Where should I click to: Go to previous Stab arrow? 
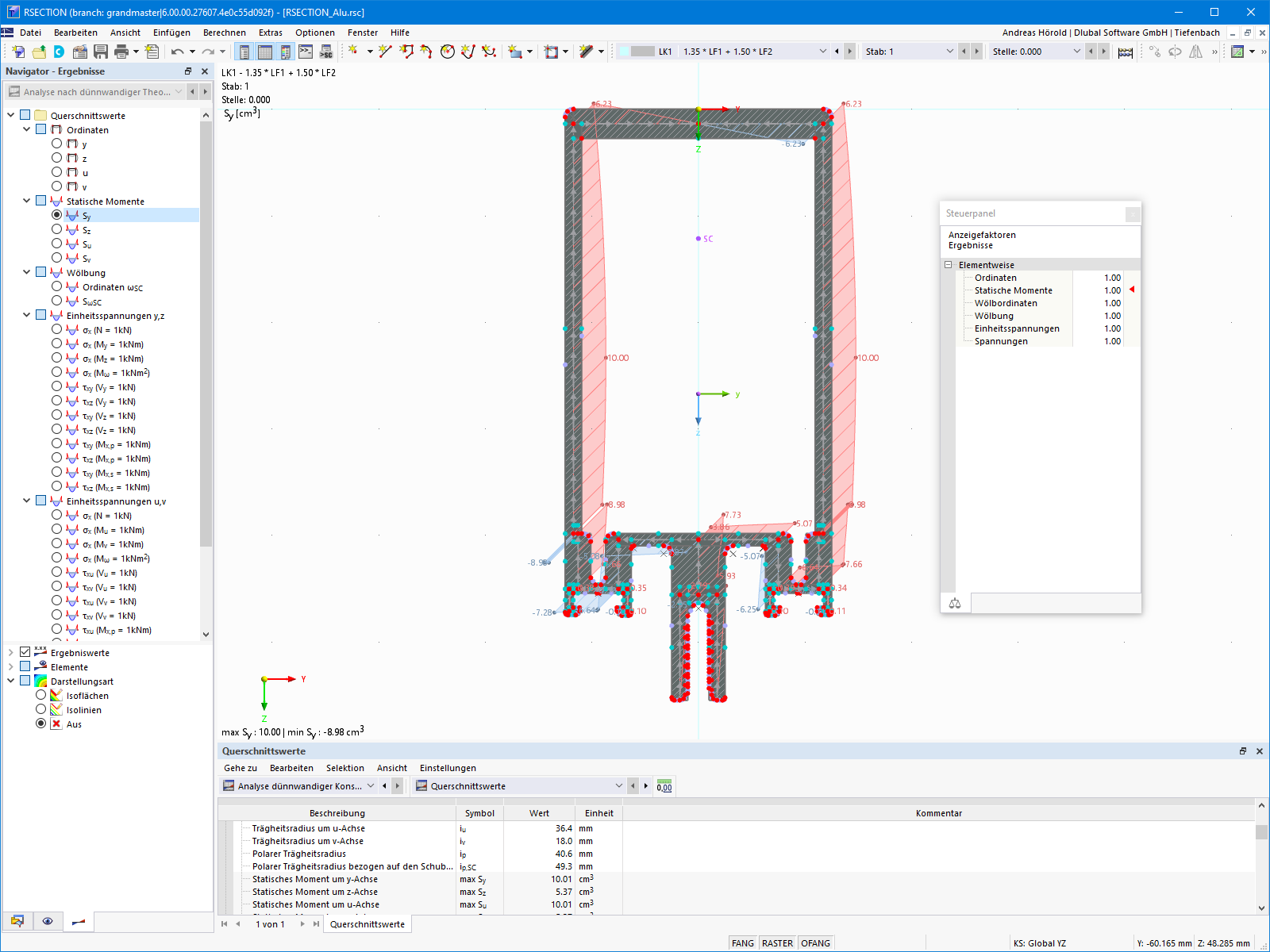[964, 52]
